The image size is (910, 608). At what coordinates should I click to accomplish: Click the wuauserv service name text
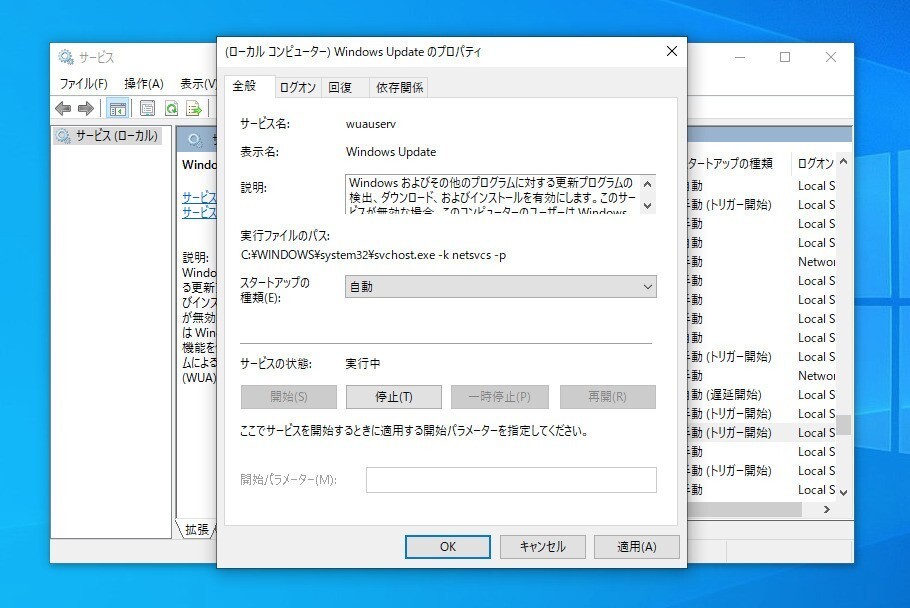pyautogui.click(x=370, y=124)
